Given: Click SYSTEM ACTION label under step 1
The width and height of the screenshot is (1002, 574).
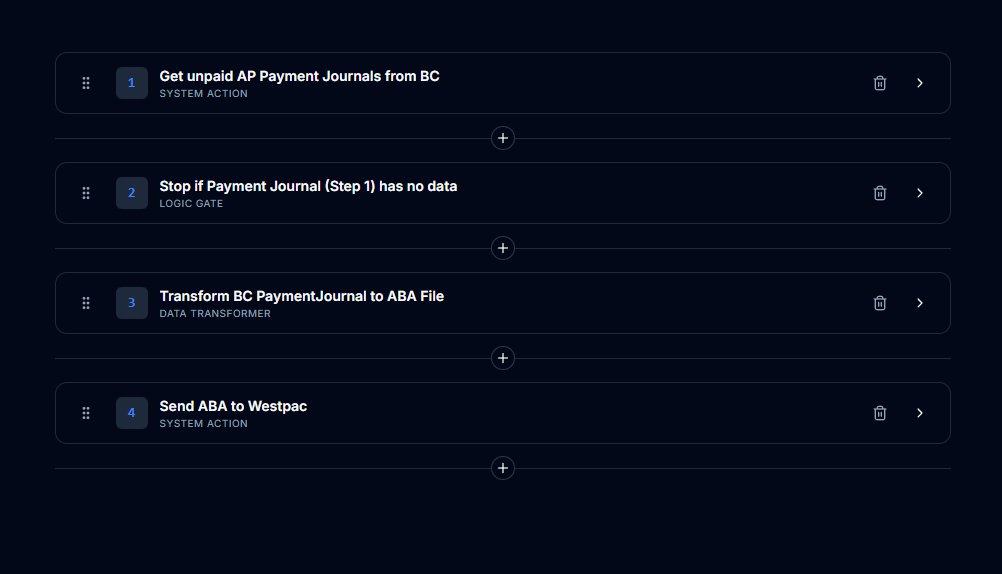Looking at the screenshot, I should [x=203, y=93].
